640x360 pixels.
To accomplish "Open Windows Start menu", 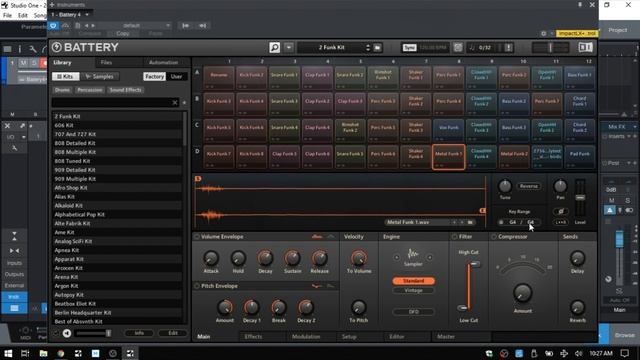I will click(x=8, y=353).
